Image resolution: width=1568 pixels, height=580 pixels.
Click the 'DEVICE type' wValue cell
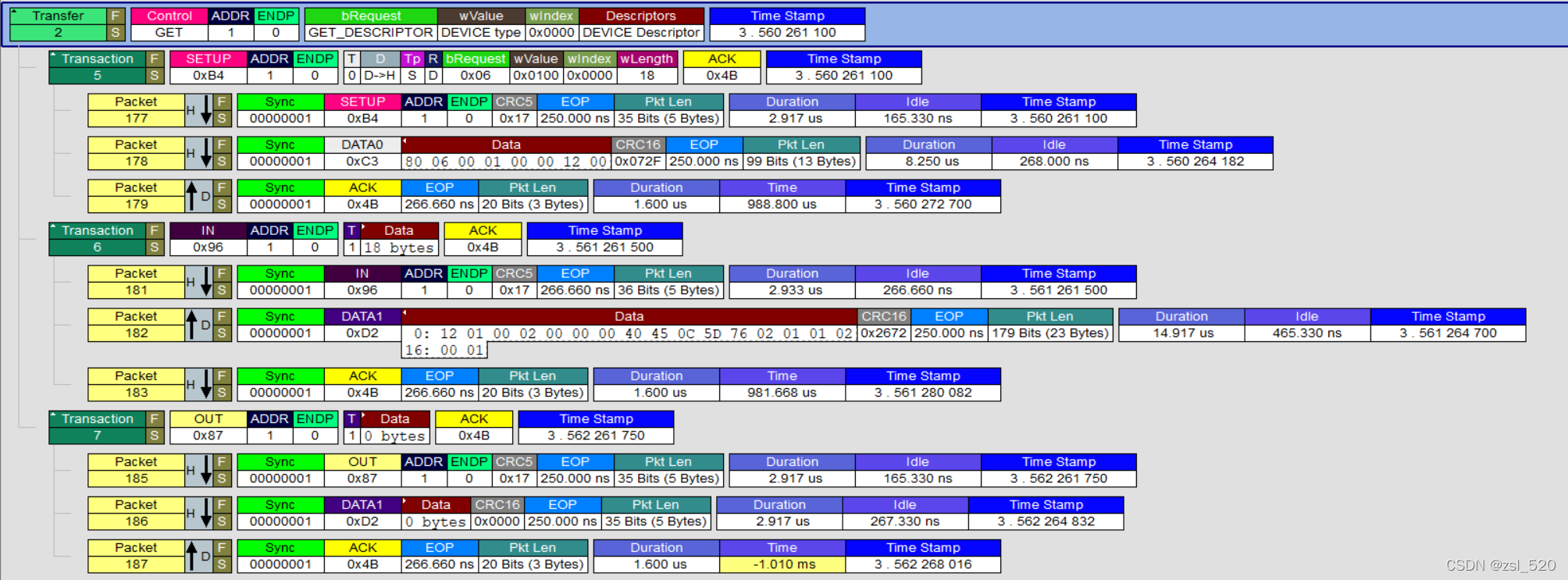point(481,33)
